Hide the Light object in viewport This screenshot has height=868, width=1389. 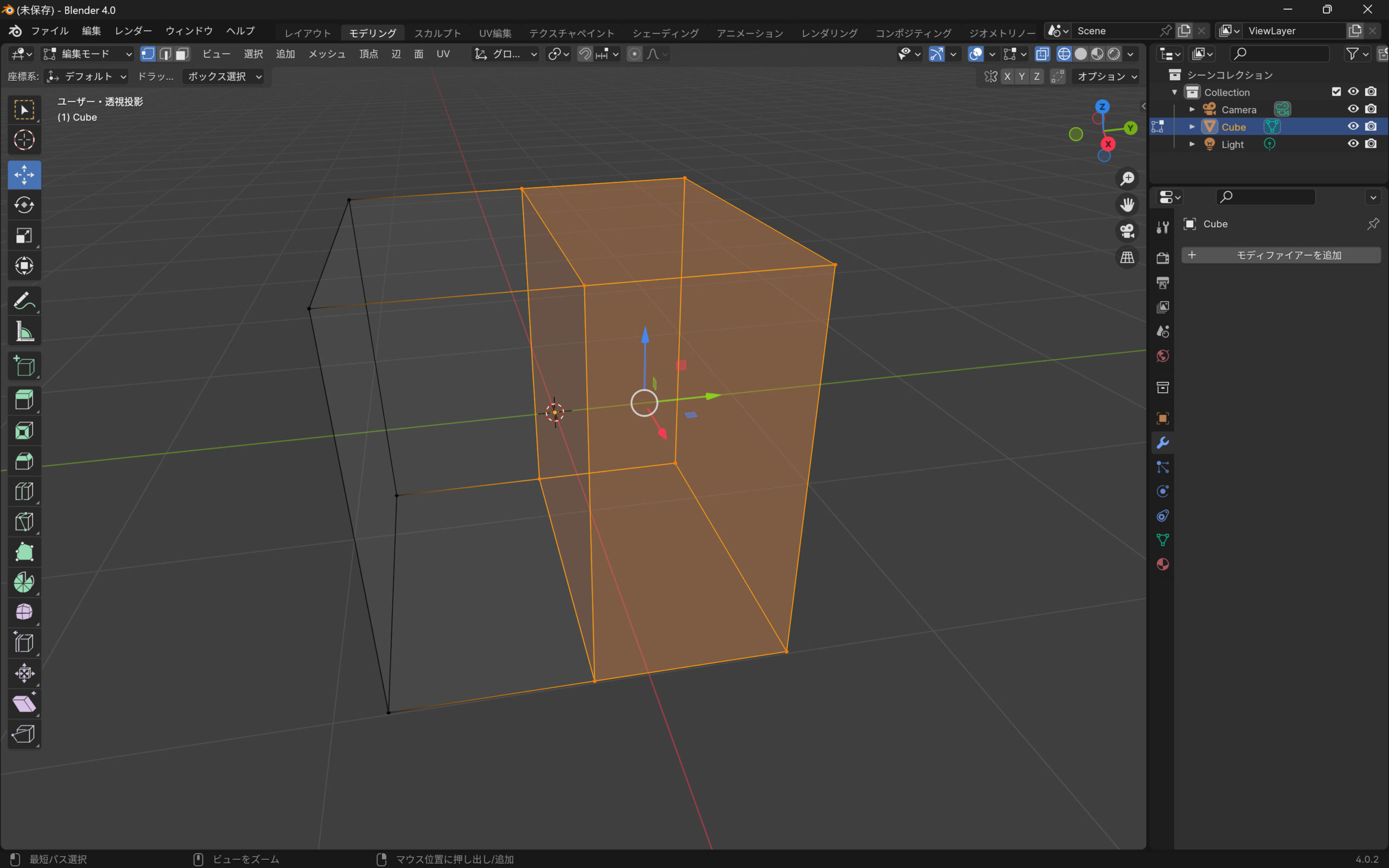pos(1353,144)
